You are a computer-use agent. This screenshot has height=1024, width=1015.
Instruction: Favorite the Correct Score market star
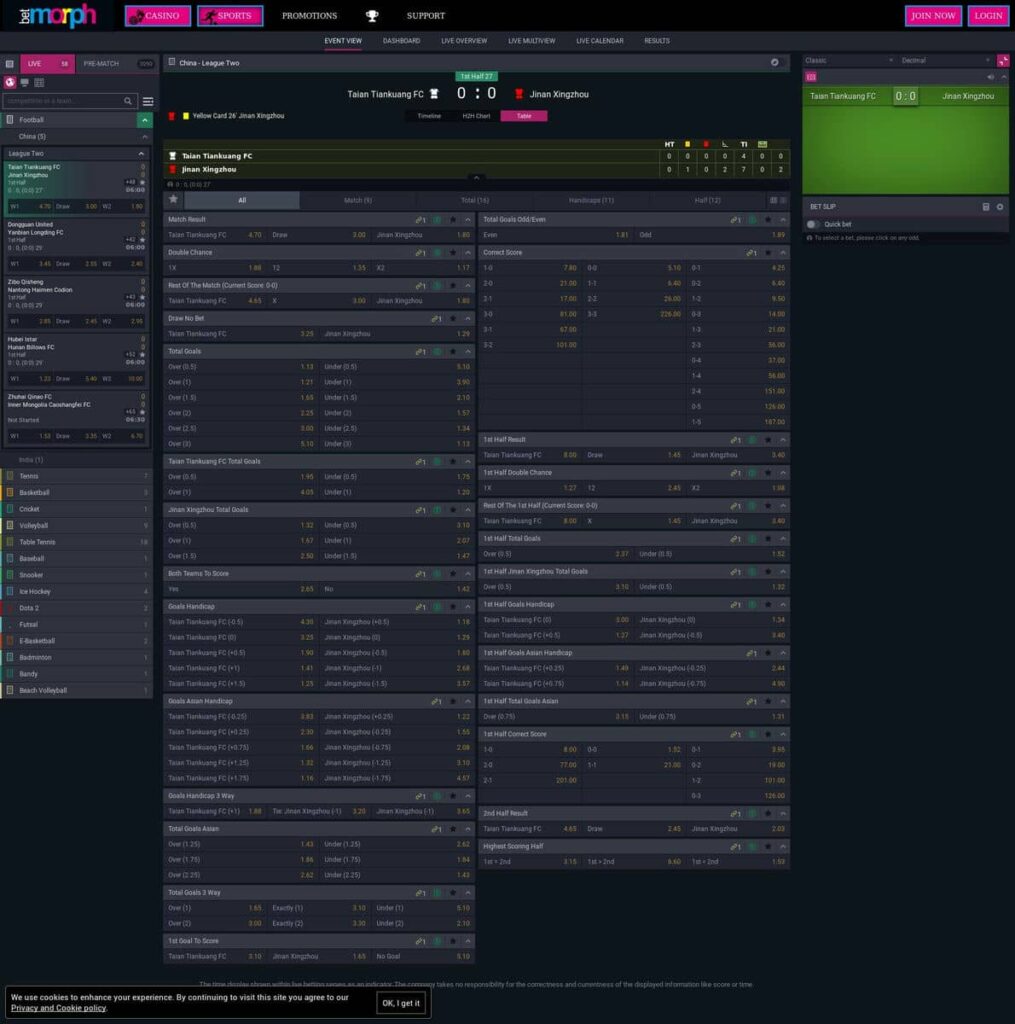coord(768,253)
